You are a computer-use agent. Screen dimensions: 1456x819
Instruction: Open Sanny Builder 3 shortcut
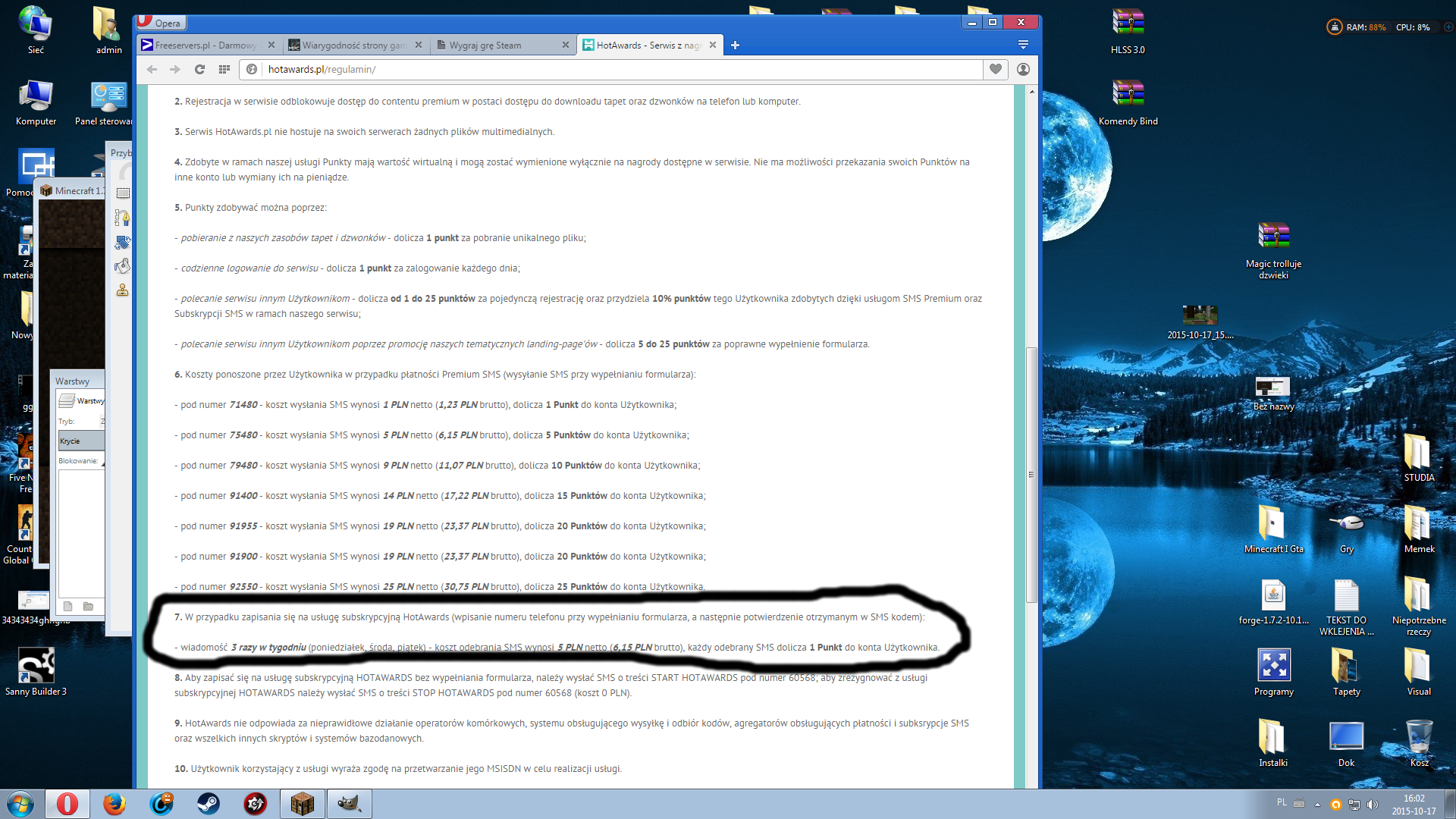coord(36,672)
